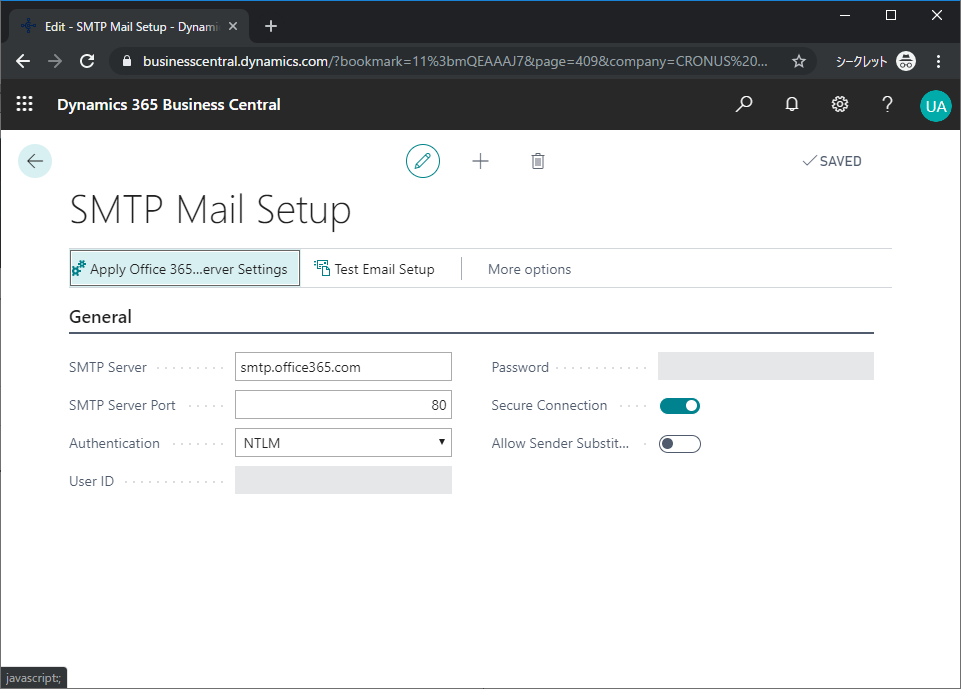Click the SMTP Server input field
The width and height of the screenshot is (961, 689).
tap(343, 367)
